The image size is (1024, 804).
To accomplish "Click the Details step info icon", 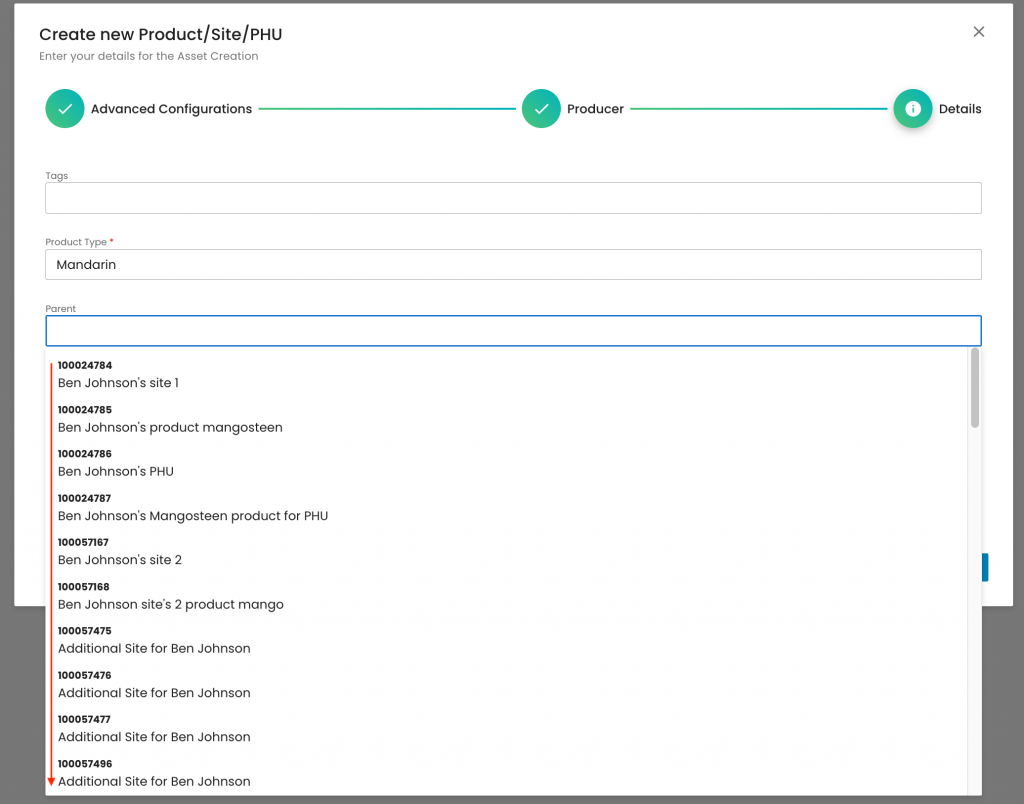I will (x=912, y=109).
